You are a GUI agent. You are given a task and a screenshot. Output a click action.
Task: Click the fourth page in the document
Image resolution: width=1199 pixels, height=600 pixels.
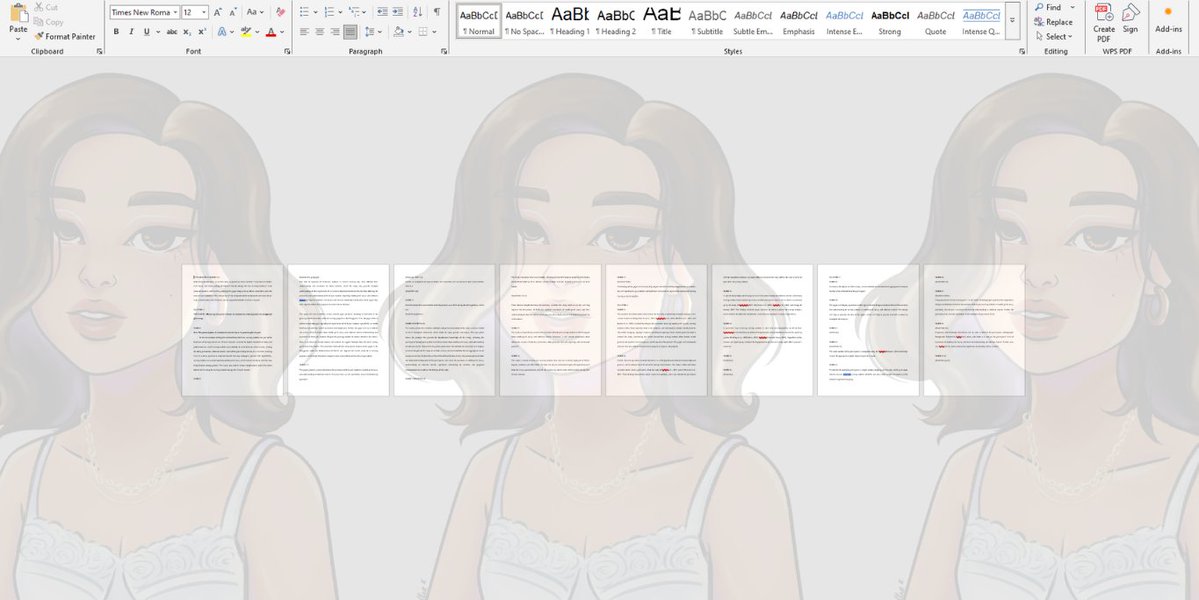(x=551, y=330)
